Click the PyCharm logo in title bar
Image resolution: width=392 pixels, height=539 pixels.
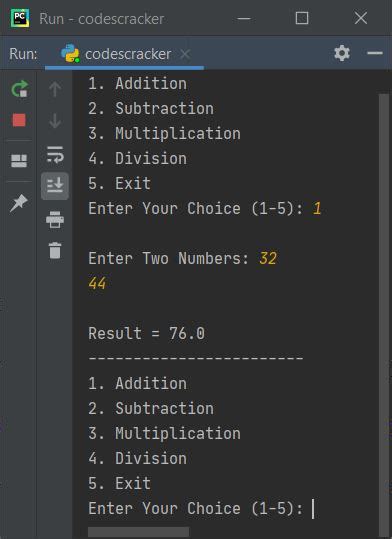tap(20, 18)
